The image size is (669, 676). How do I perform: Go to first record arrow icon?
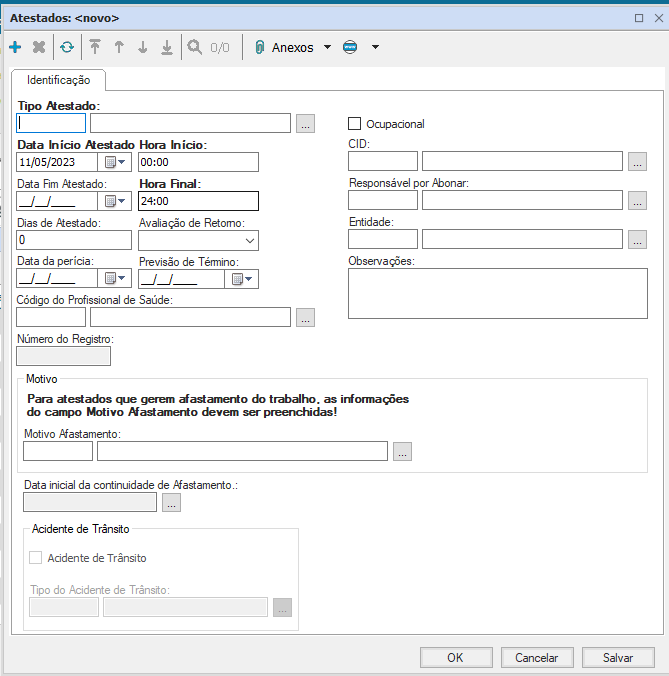click(x=95, y=47)
